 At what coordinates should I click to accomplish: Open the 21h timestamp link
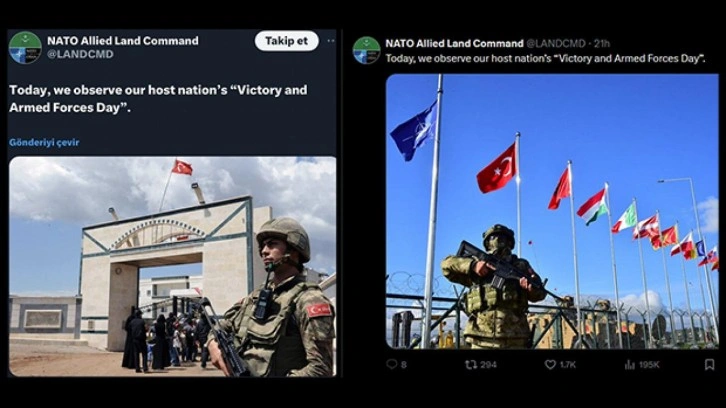pos(602,44)
